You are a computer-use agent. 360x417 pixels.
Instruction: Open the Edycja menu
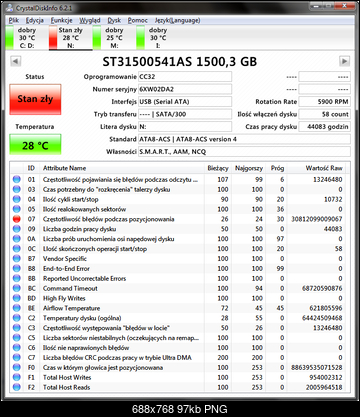pos(35,20)
